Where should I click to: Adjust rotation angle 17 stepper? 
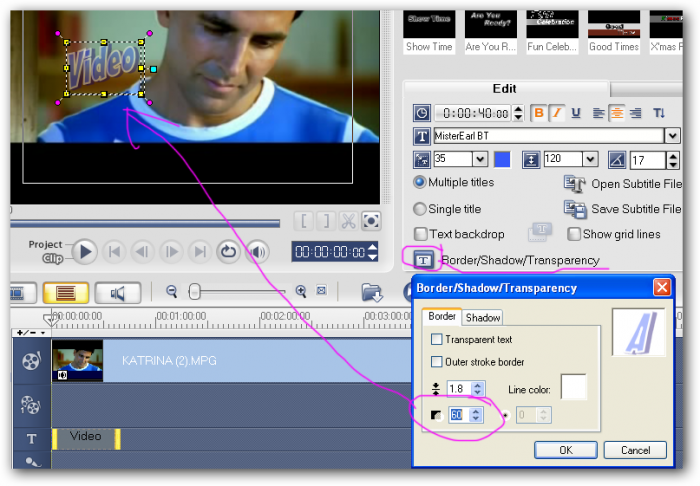(x=673, y=160)
